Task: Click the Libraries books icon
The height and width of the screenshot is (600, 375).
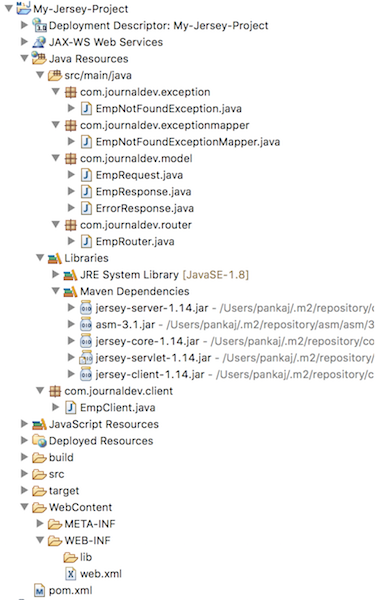Action: coord(55,258)
